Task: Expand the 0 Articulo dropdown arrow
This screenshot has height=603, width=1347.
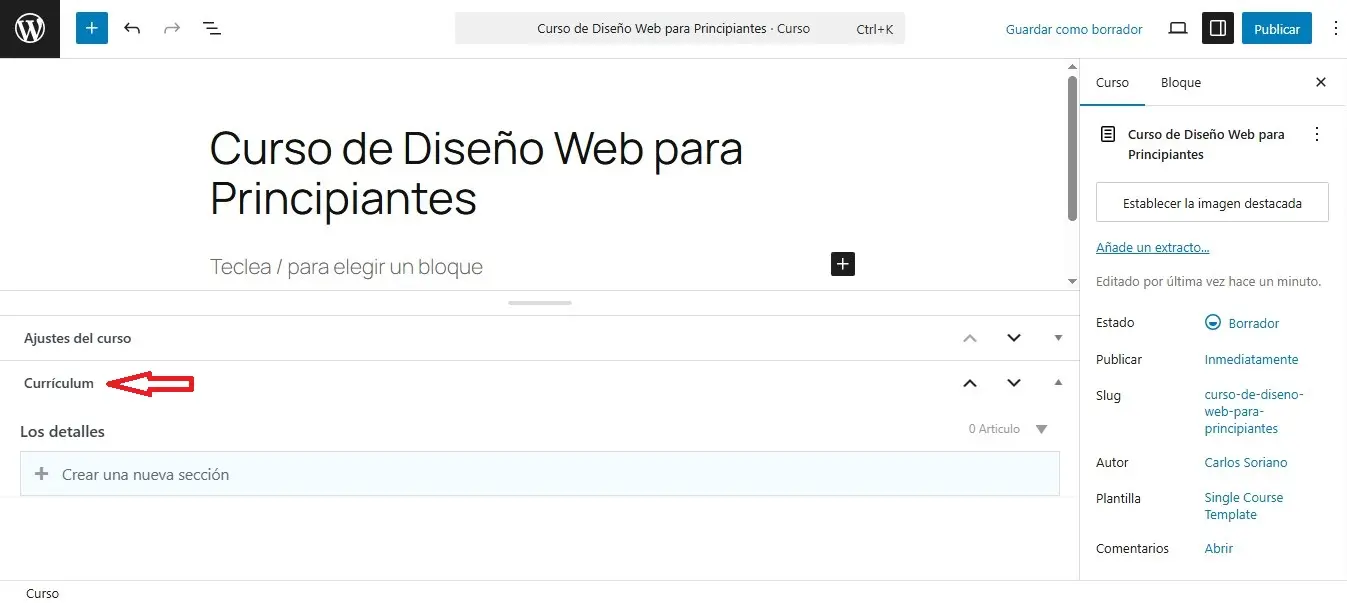Action: [x=1041, y=429]
